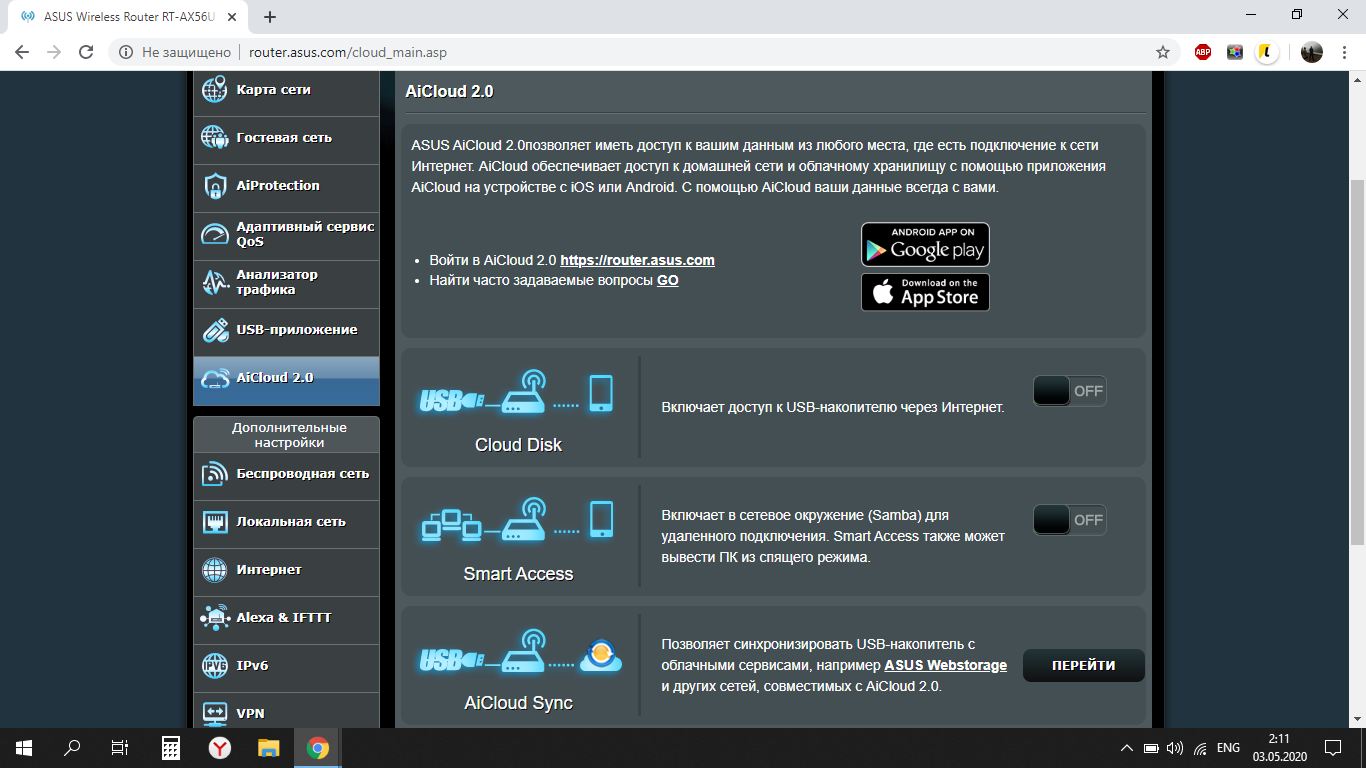Screen dimensions: 1366x768
Task: Open Yandex Browser from the taskbar
Action: (220, 747)
